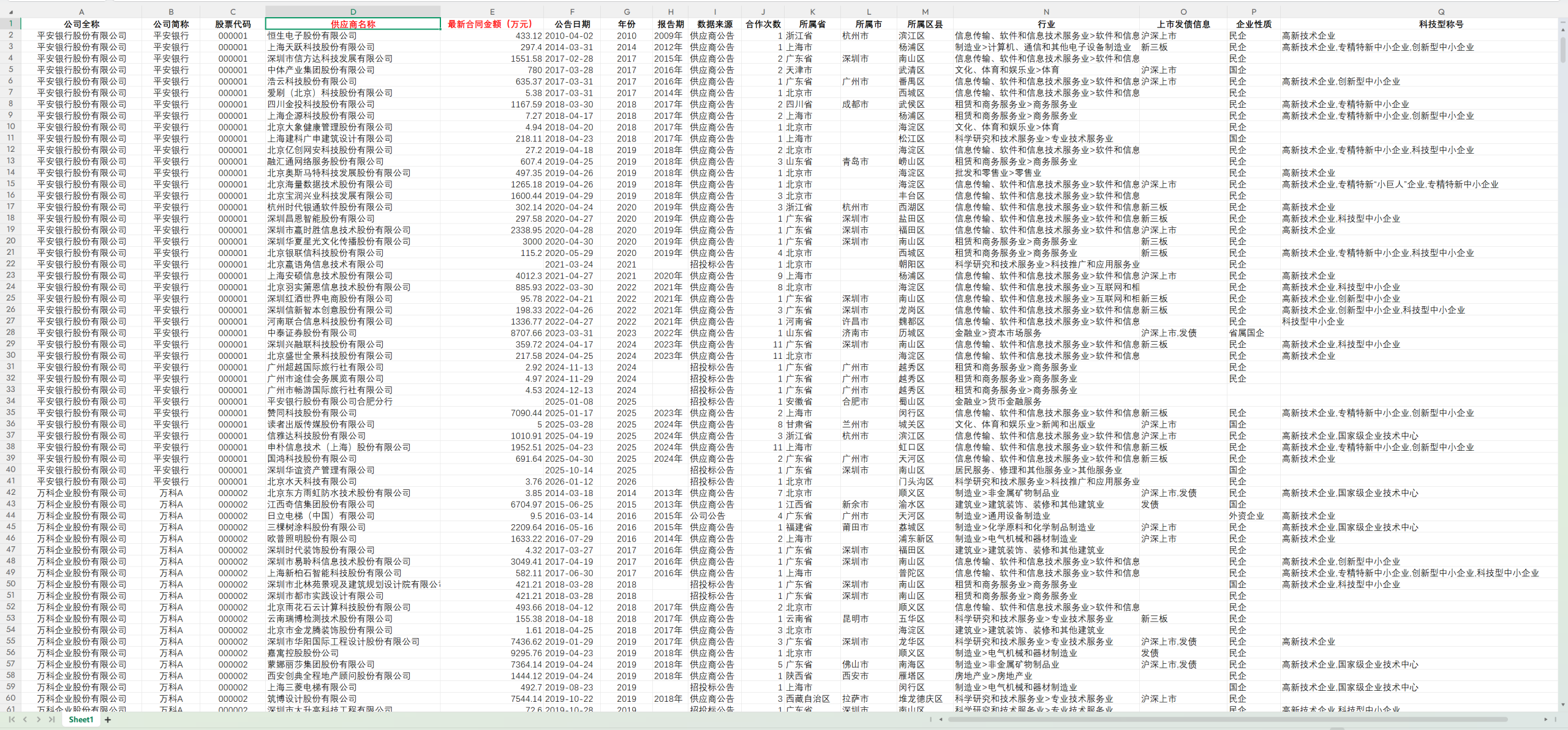Jump to the first sheet using navigation arrow
This screenshot has width=1568, height=730.
click(x=12, y=720)
